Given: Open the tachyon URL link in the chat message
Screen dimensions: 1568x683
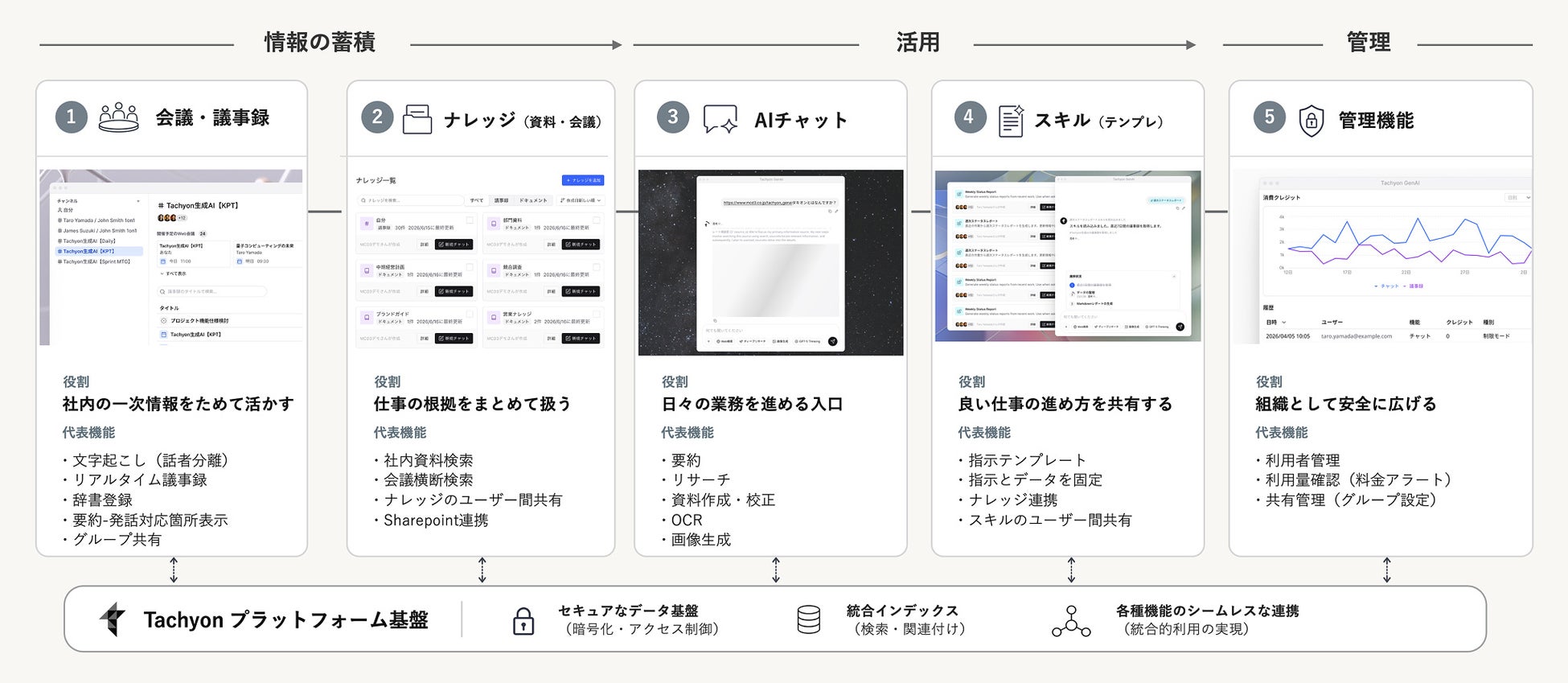Looking at the screenshot, I should click(757, 203).
